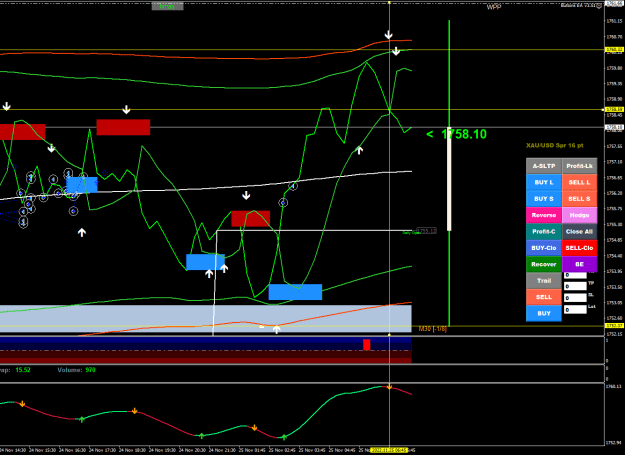Click the A-SLTP panel button
Image resolution: width=625 pixels, height=455 pixels.
544,166
